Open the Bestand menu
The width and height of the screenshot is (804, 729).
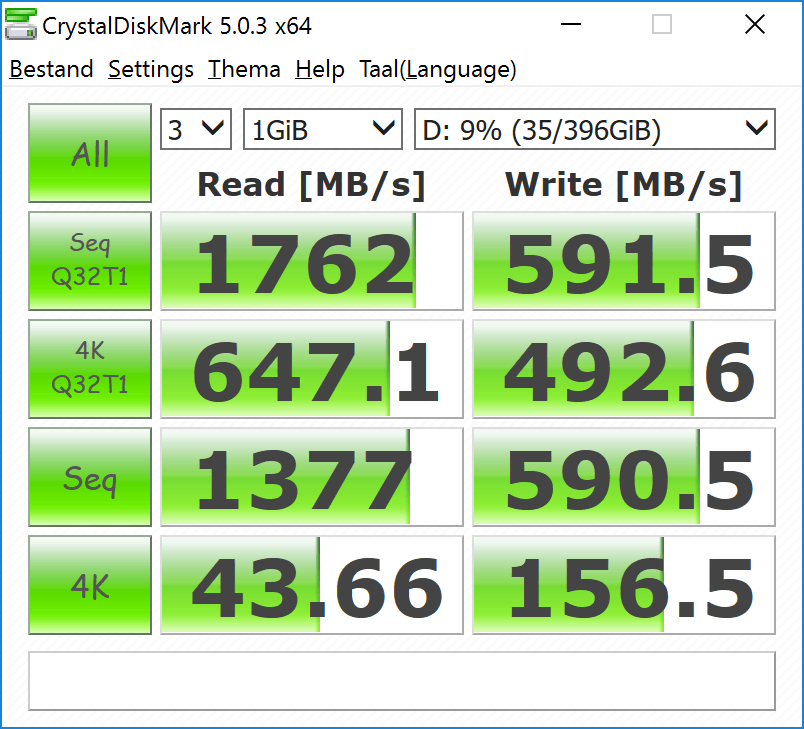51,69
